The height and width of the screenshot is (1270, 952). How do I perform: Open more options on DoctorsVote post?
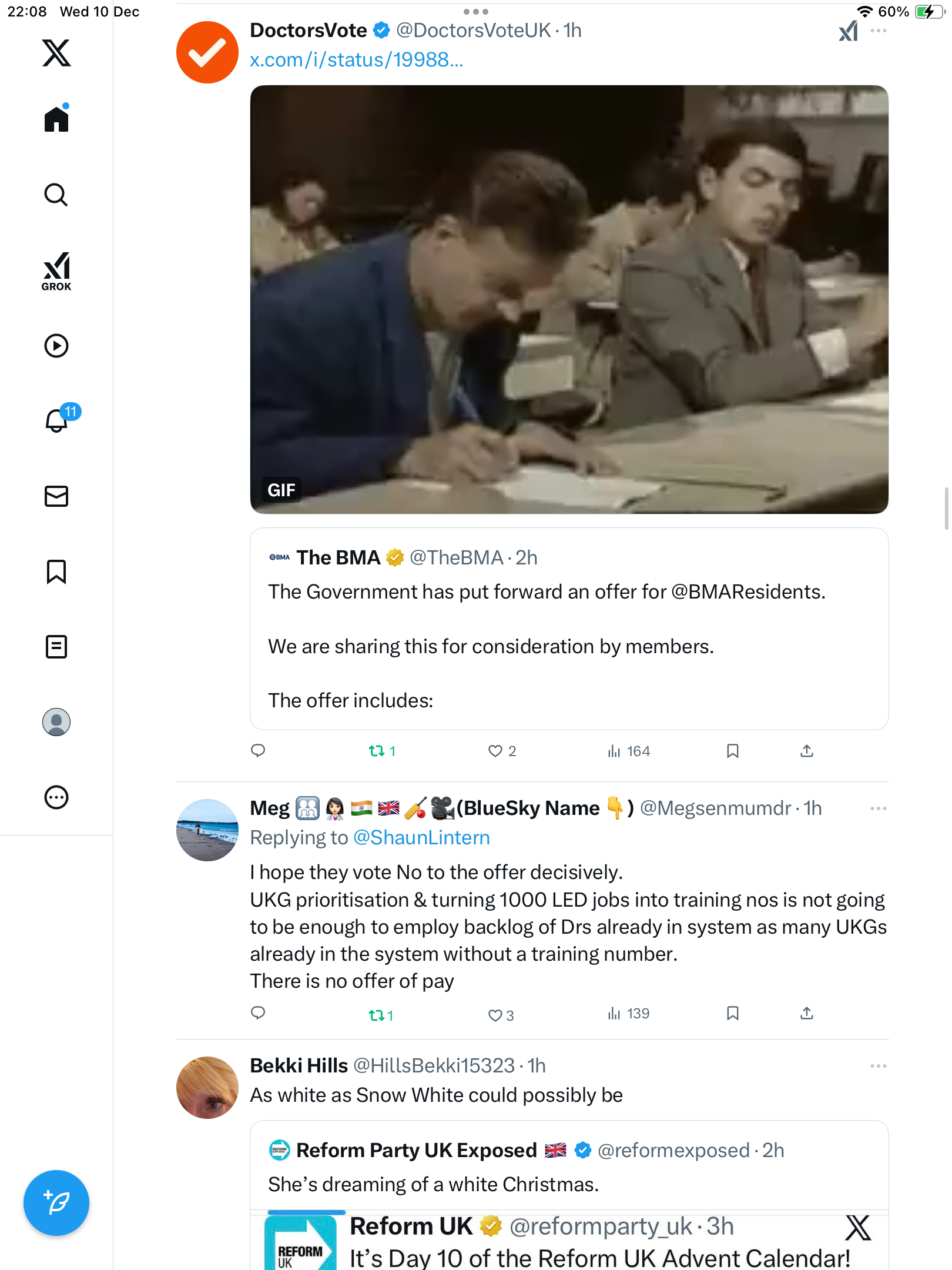pos(878,31)
